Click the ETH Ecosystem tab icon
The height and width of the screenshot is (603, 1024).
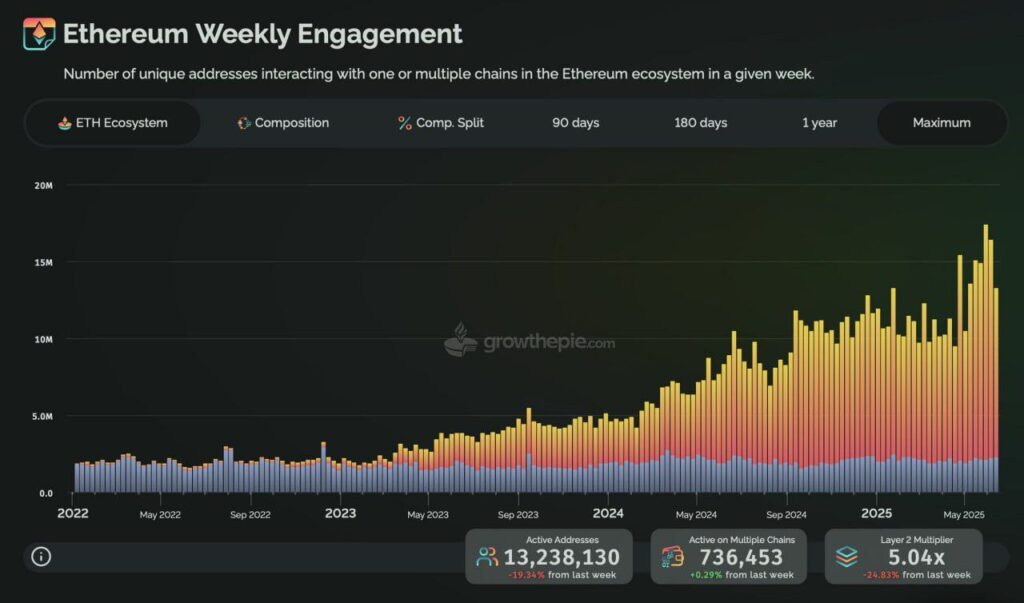64,123
